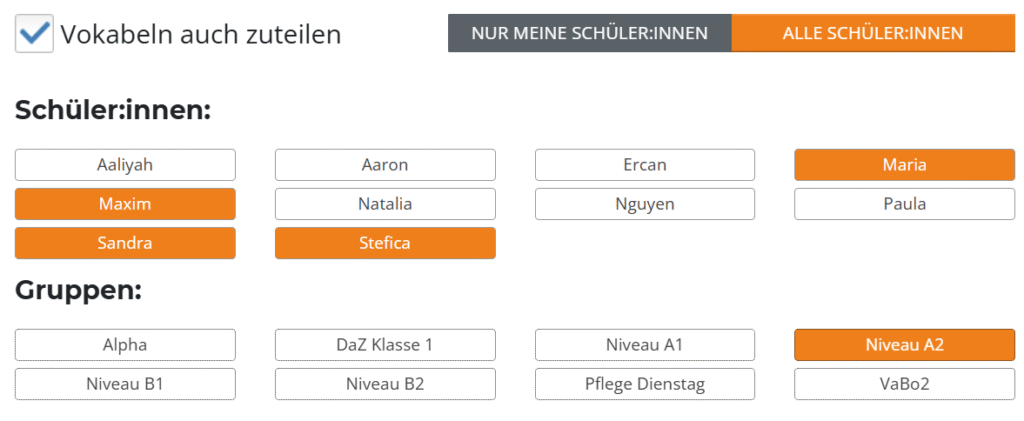The height and width of the screenshot is (421, 1024).
Task: Switch to Nur meine Schüler:innen tab
Action: 589,33
